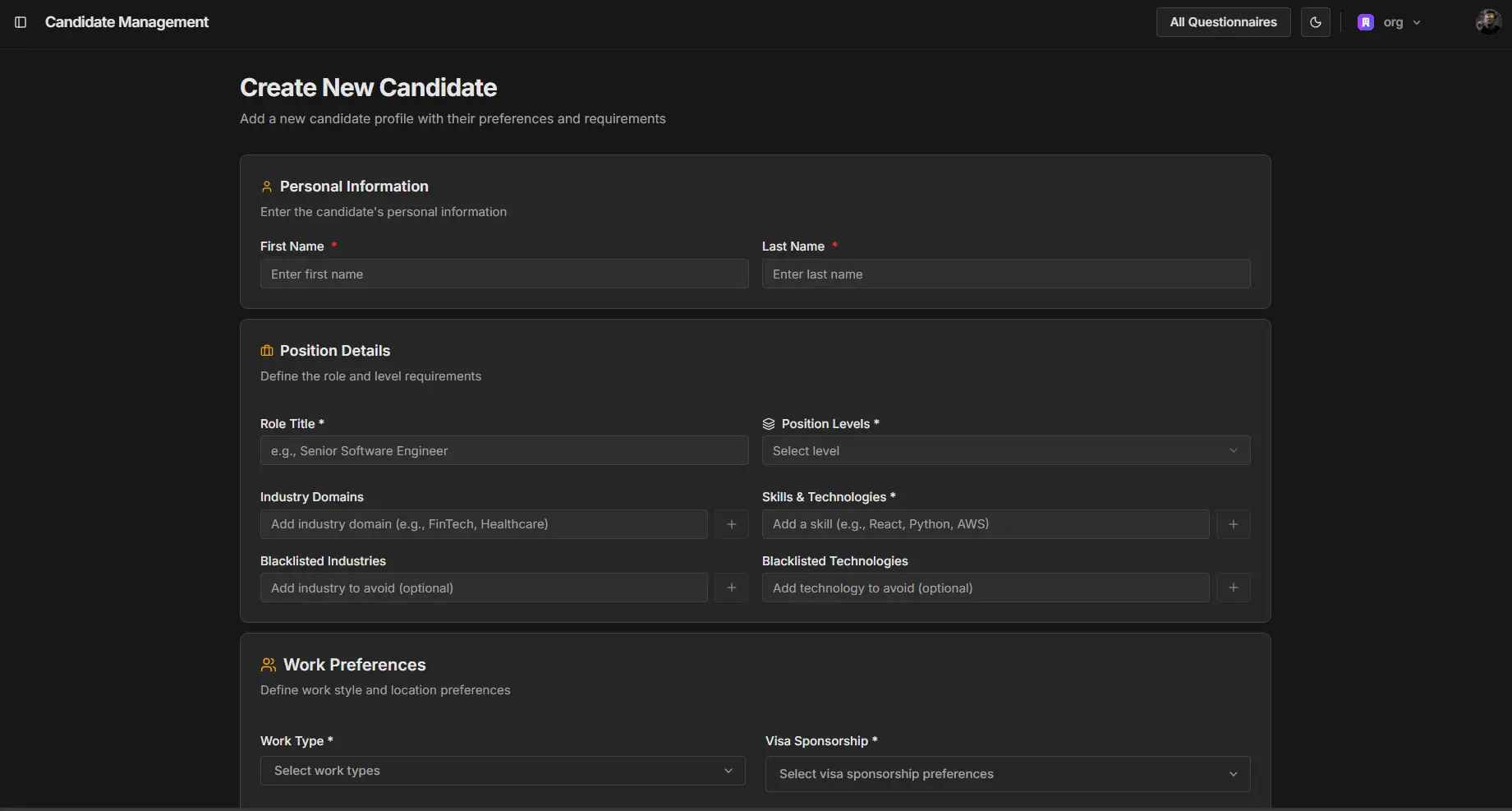Click the Candidate Management title
1512x811 pixels.
tap(126, 22)
